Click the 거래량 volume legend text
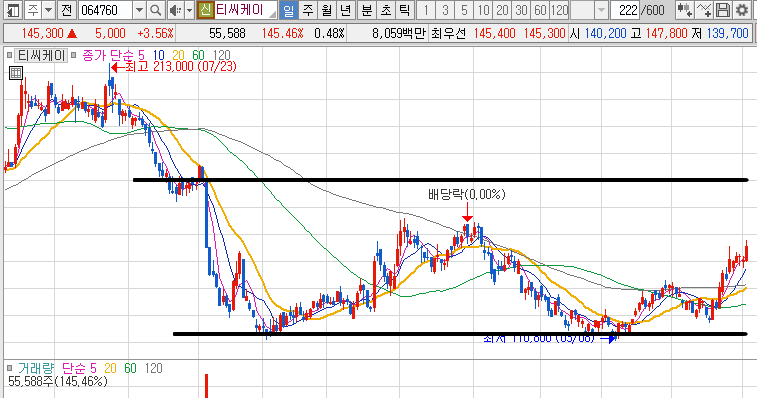This screenshot has height=398, width=757. tap(36, 369)
